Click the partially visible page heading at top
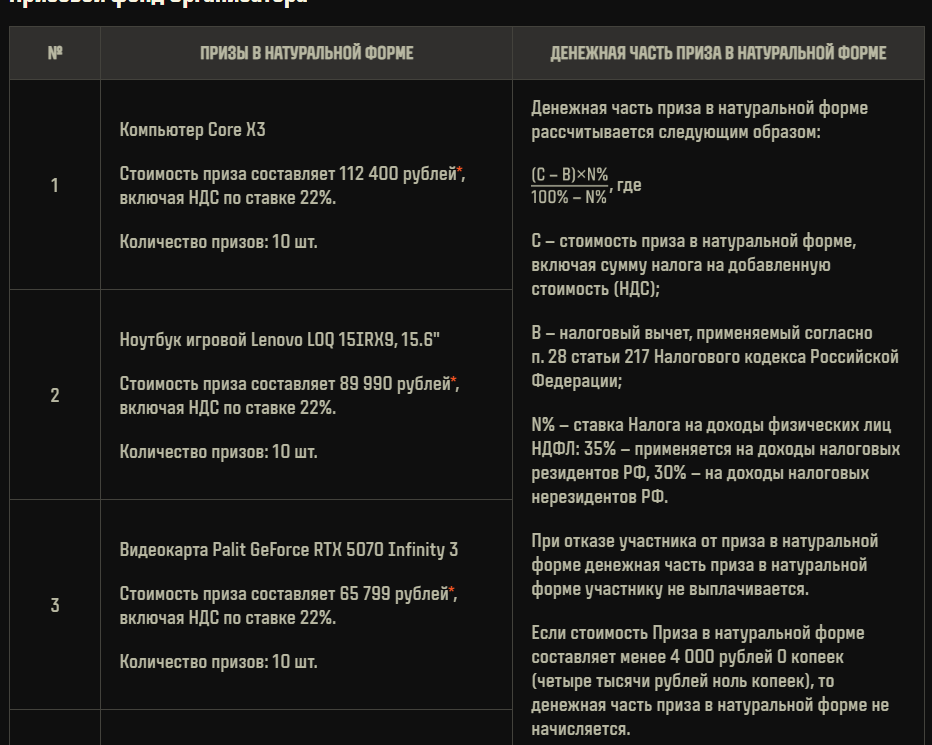The image size is (932, 745). click(x=159, y=2)
